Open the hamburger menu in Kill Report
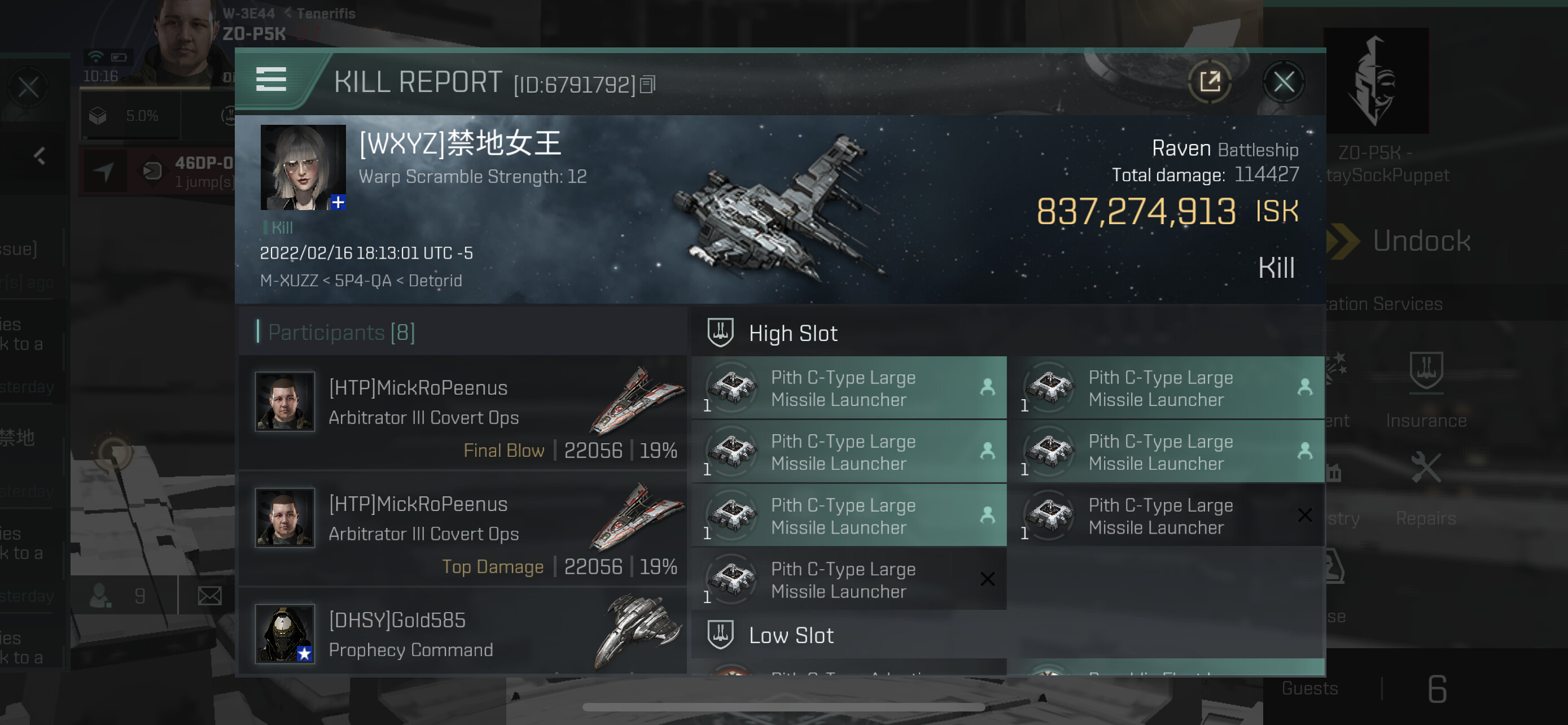The height and width of the screenshot is (725, 1568). click(x=271, y=80)
